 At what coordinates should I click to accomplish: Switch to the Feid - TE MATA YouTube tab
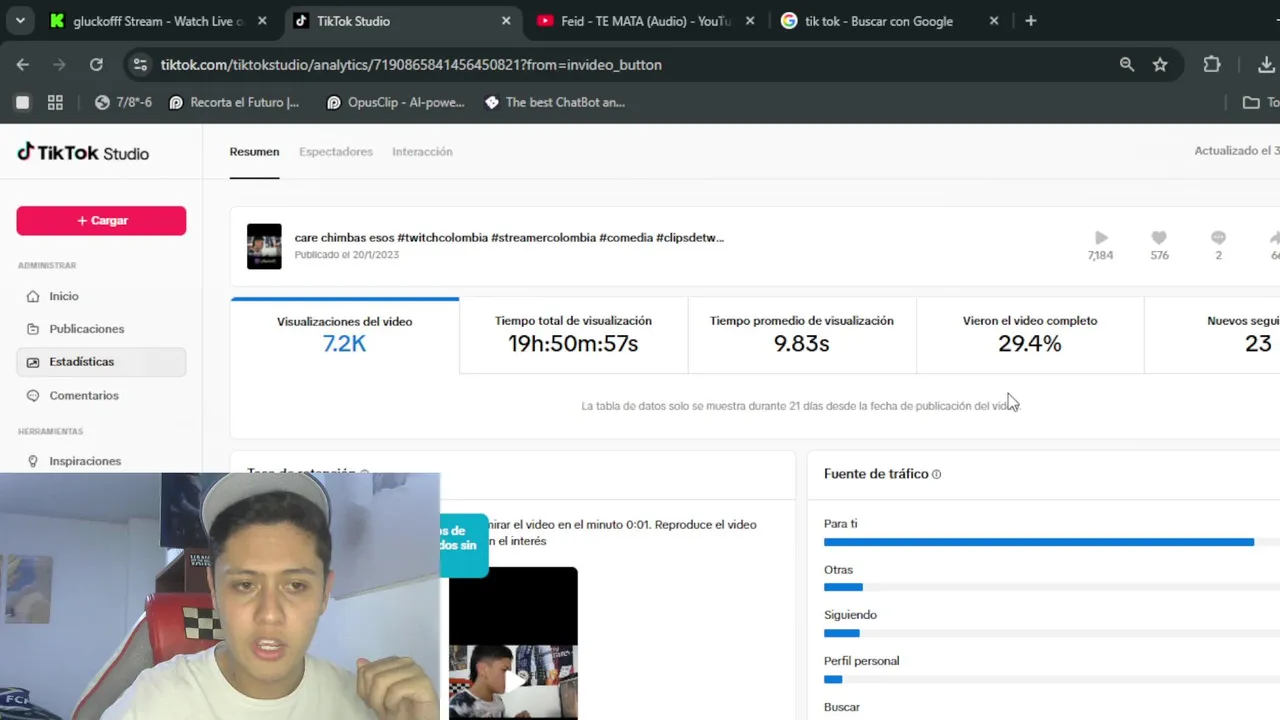point(645,21)
